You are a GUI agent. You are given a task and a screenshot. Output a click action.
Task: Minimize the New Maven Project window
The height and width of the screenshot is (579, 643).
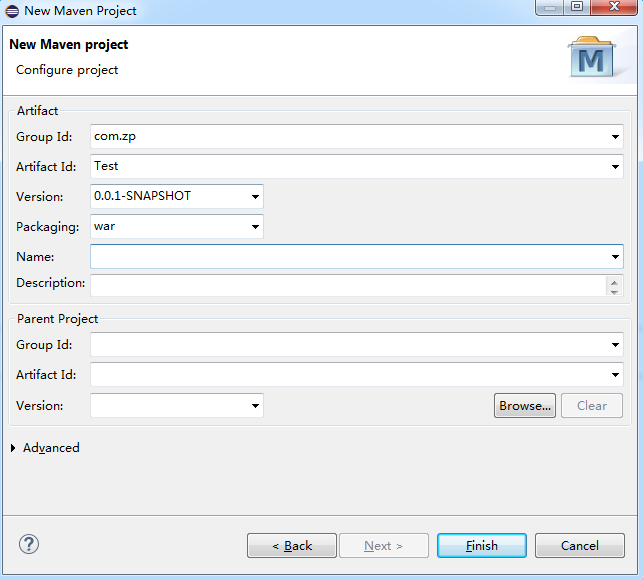pos(550,7)
